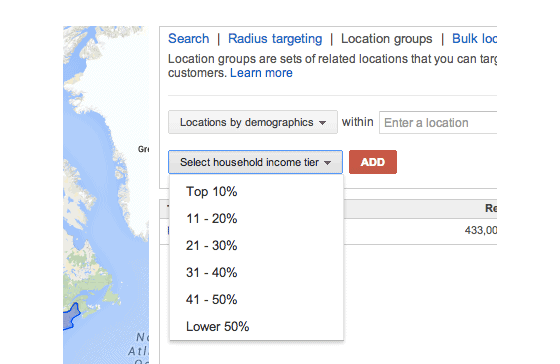Pick the 21 - 30% income tier
The width and height of the screenshot is (560, 364).
pos(256,246)
